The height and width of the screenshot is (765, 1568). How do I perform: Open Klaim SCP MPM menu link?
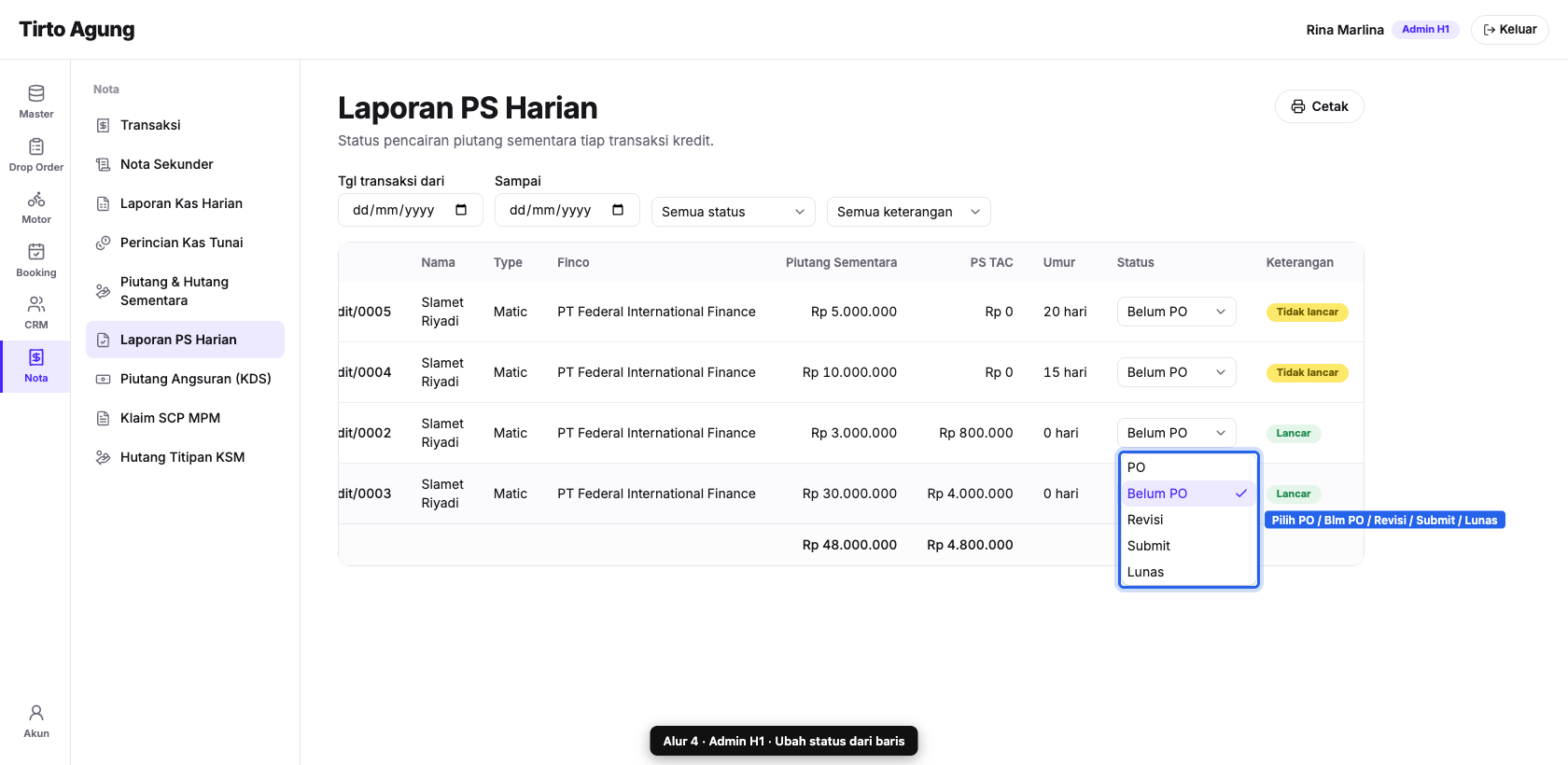185,418
